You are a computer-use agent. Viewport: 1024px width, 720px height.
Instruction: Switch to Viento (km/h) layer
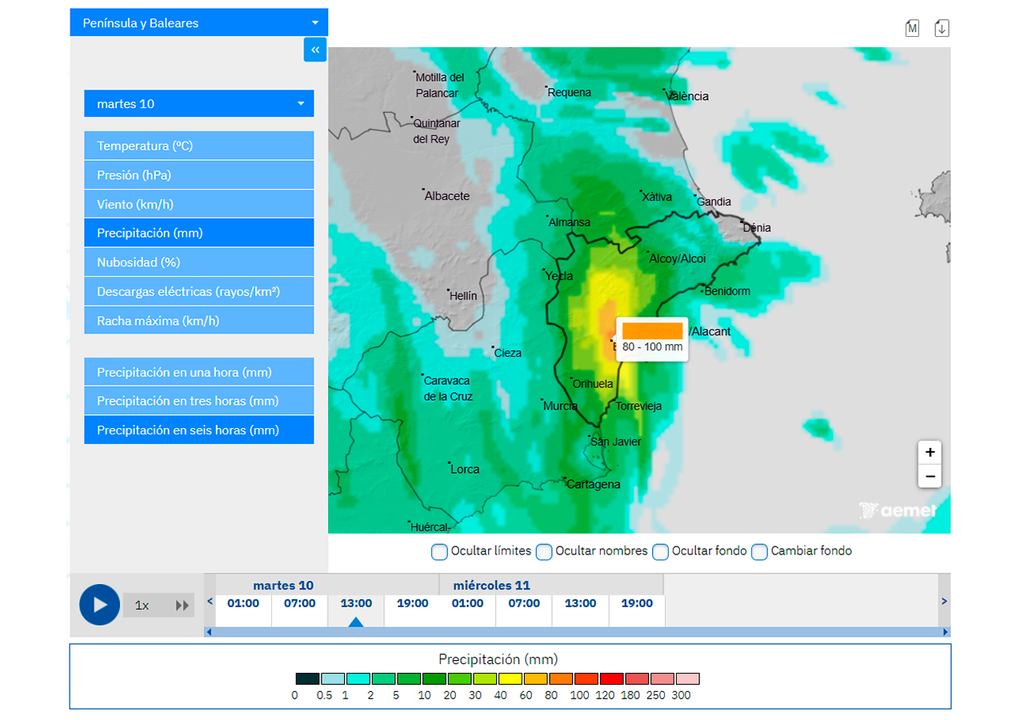(198, 203)
